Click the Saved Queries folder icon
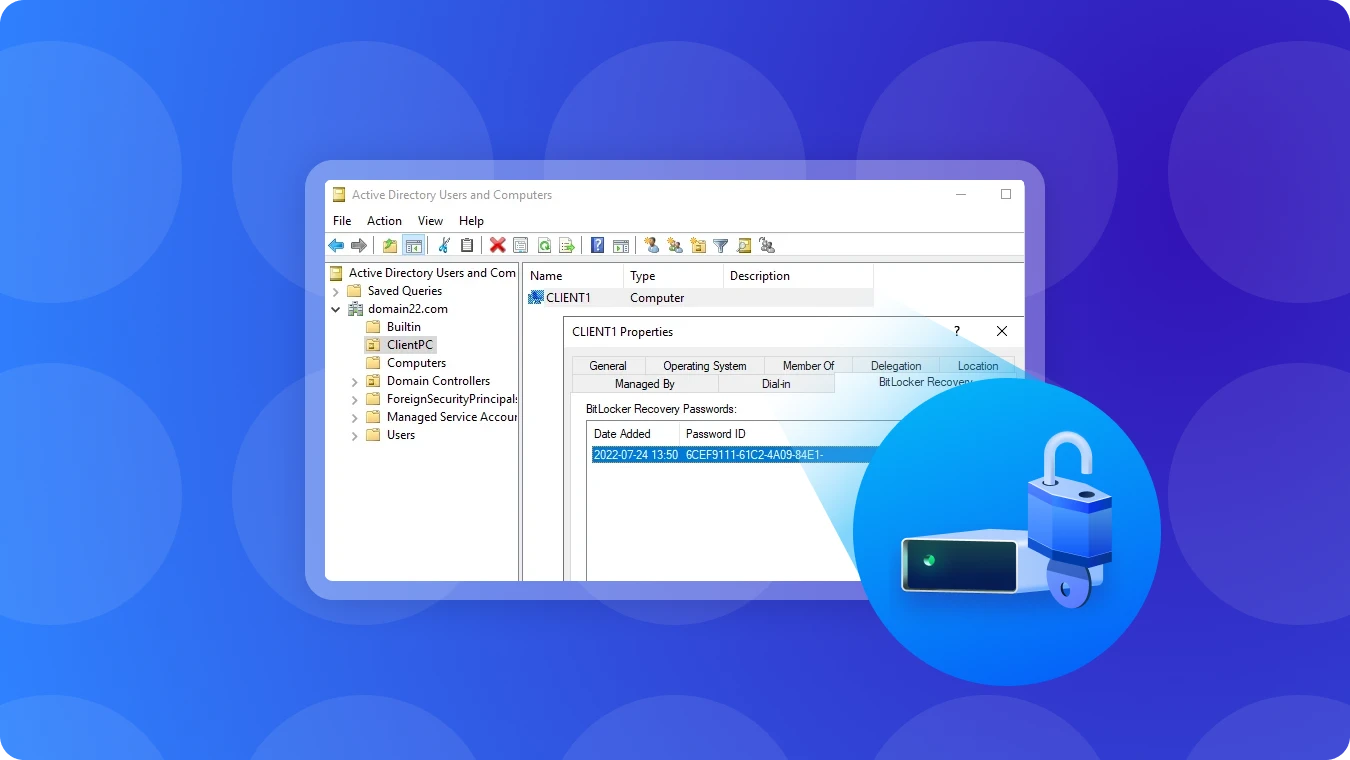The image size is (1350, 760). click(x=354, y=291)
